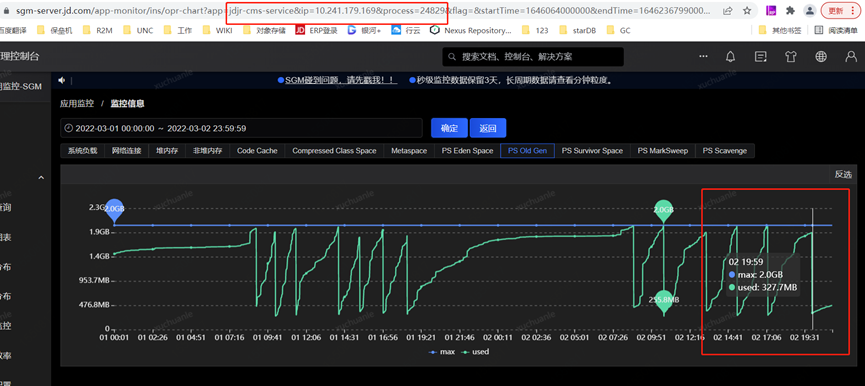Toggle the used series in chart legend
865x386 pixels.
476,351
